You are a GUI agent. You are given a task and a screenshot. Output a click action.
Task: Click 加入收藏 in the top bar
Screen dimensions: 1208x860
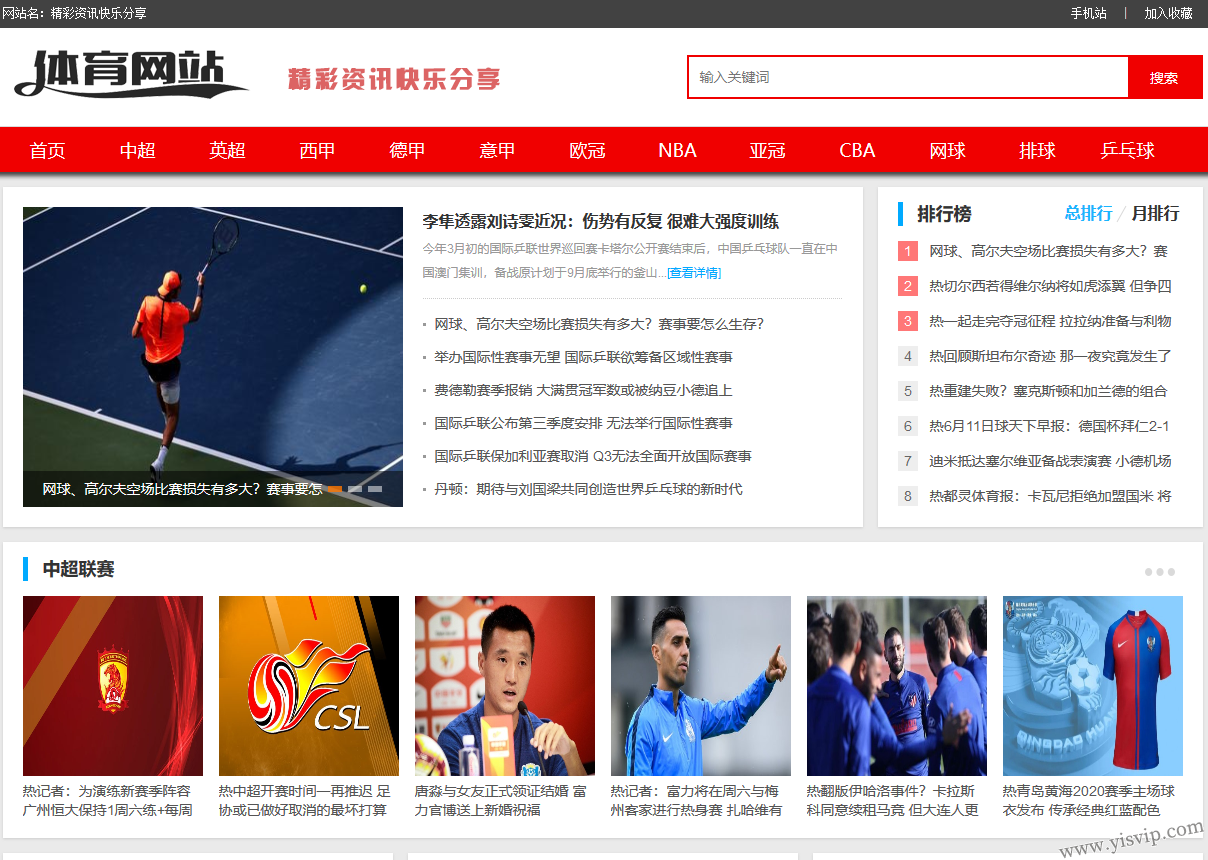click(x=1168, y=13)
